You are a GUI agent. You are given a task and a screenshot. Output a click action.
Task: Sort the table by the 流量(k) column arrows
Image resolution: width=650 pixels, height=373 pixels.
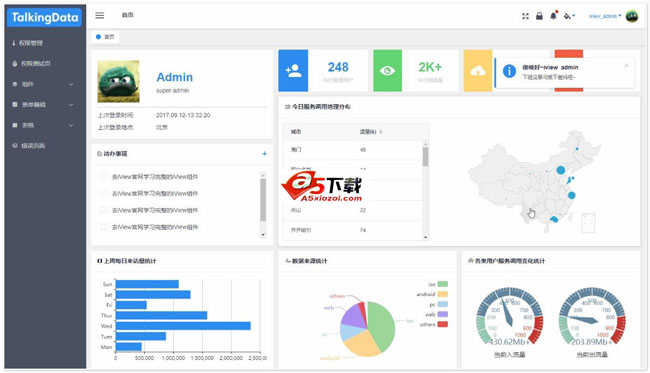(x=381, y=132)
